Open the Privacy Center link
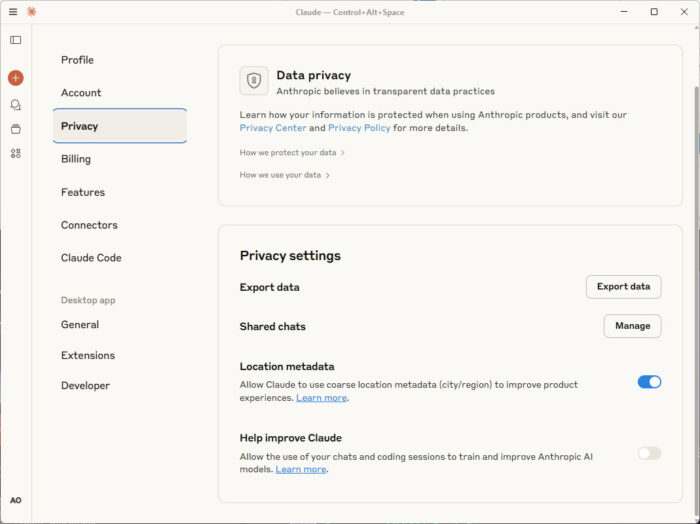The height and width of the screenshot is (524, 700). pyautogui.click(x=272, y=128)
